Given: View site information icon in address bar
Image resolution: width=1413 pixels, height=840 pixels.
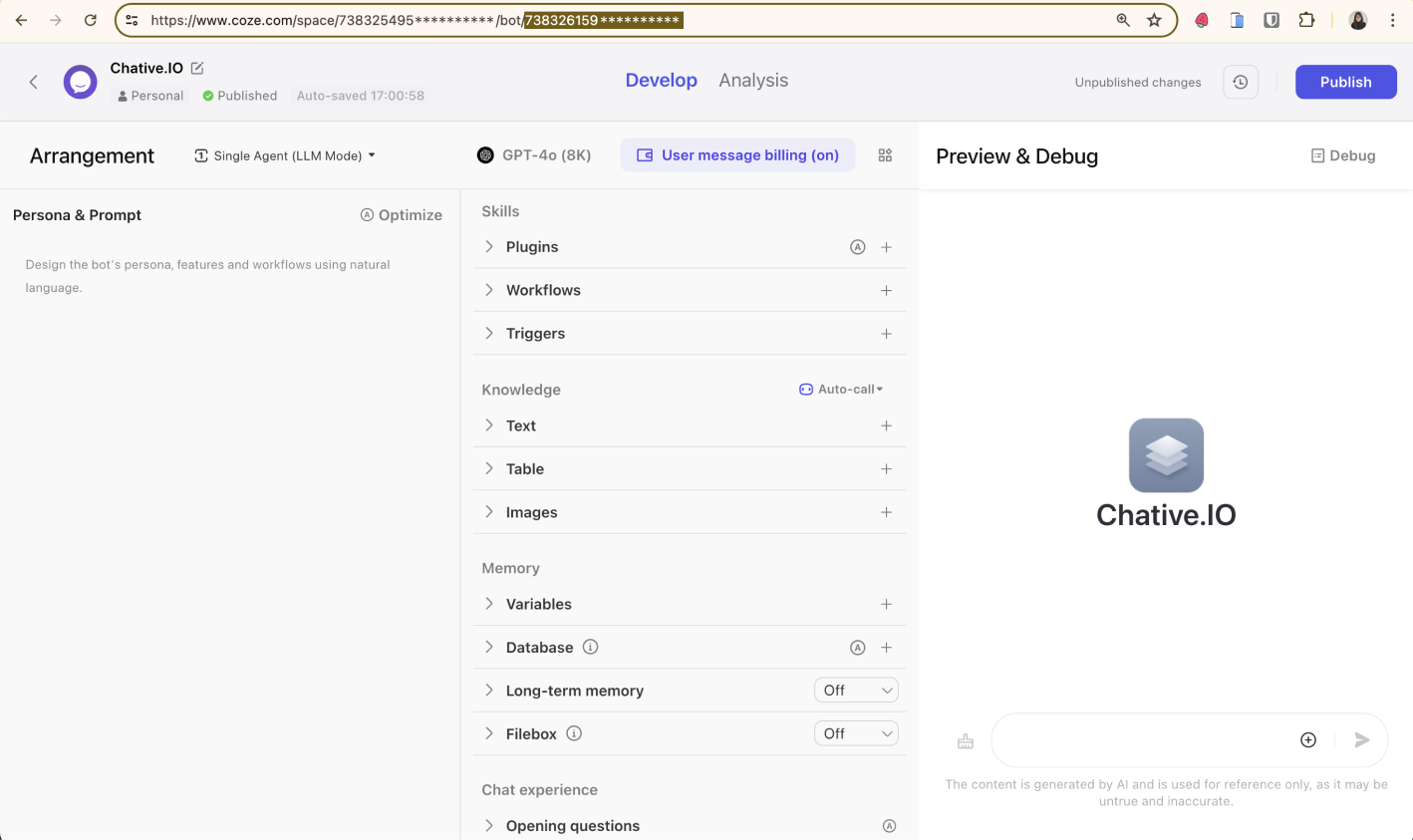Looking at the screenshot, I should (x=132, y=20).
